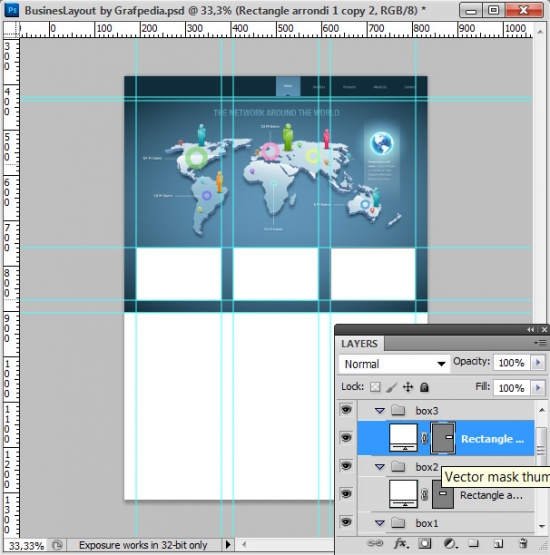The width and height of the screenshot is (550, 555).
Task: Click the 'Opacity:' label
Action: 471,361
